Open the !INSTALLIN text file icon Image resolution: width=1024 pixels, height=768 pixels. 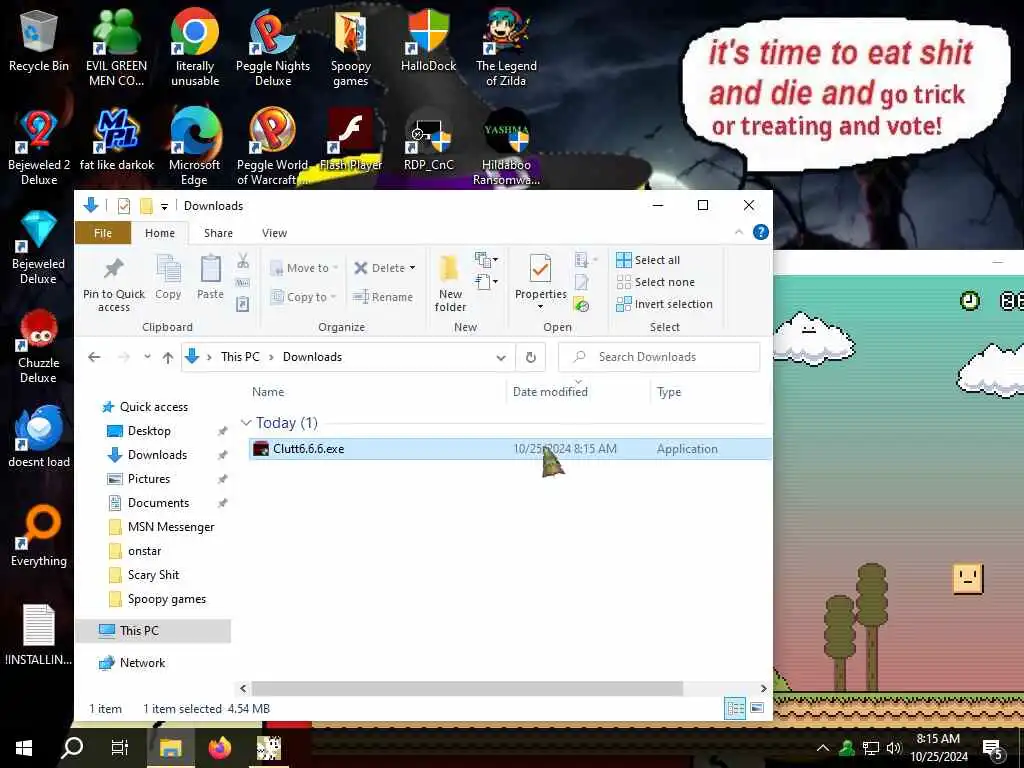click(x=39, y=635)
